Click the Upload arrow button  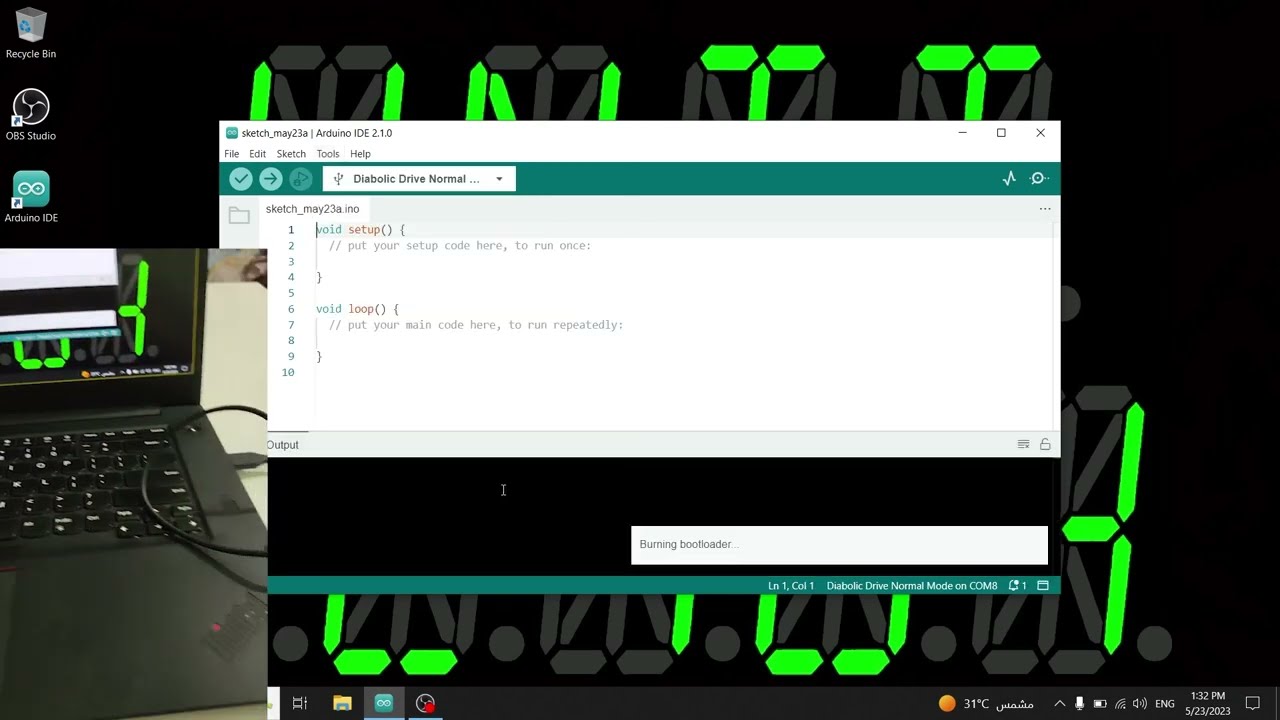coord(271,179)
